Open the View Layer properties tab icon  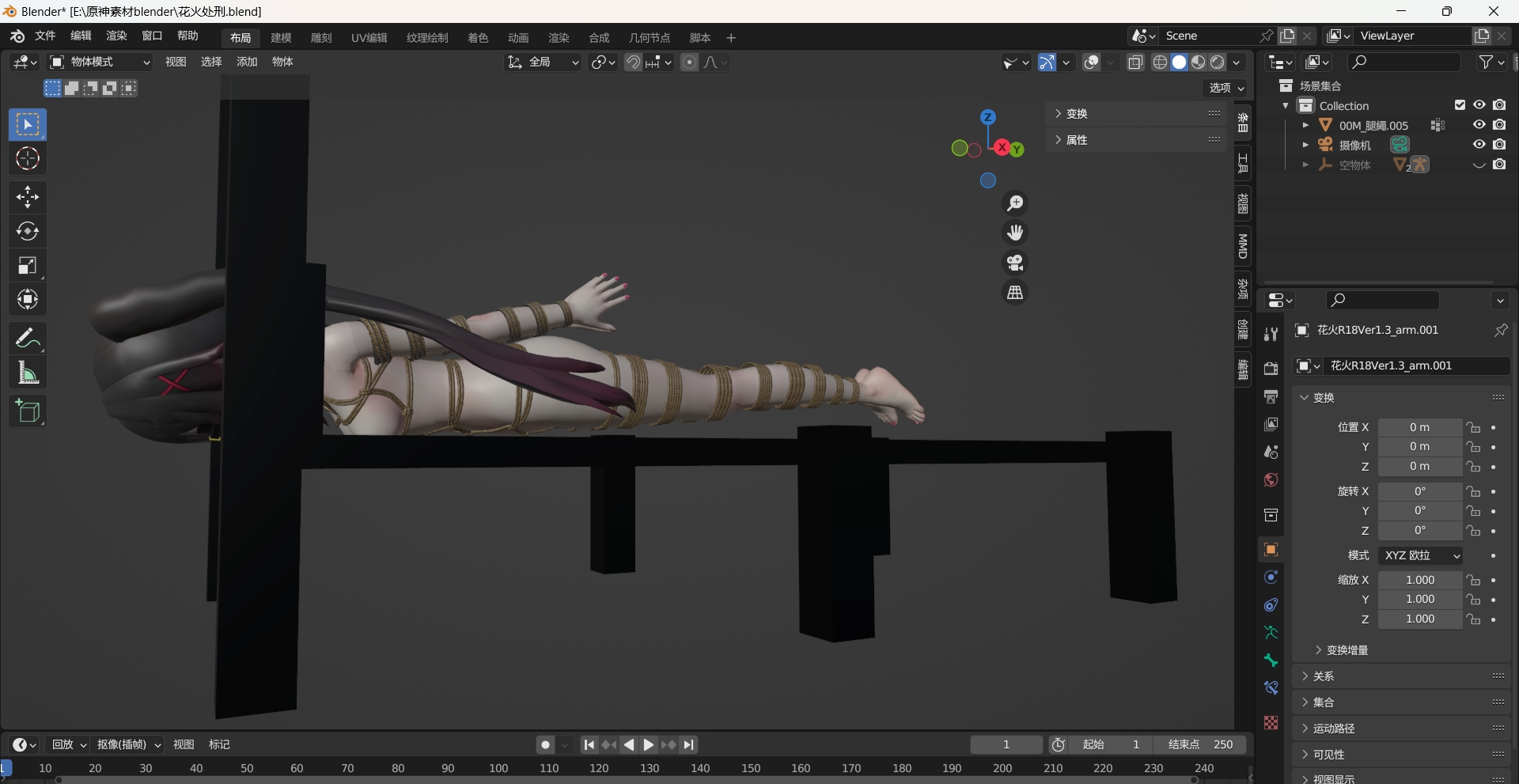(x=1271, y=425)
